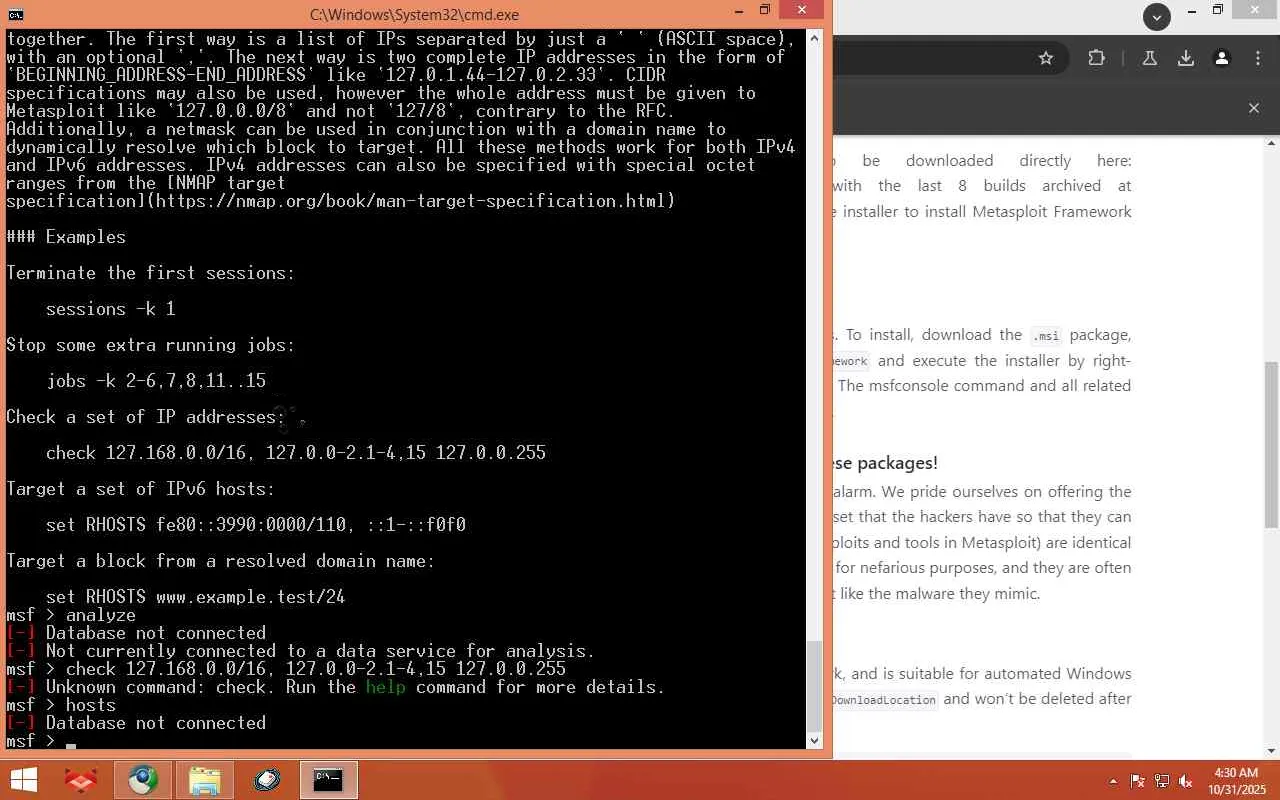
Task: Click the green 'help' word in output
Action: (x=385, y=687)
